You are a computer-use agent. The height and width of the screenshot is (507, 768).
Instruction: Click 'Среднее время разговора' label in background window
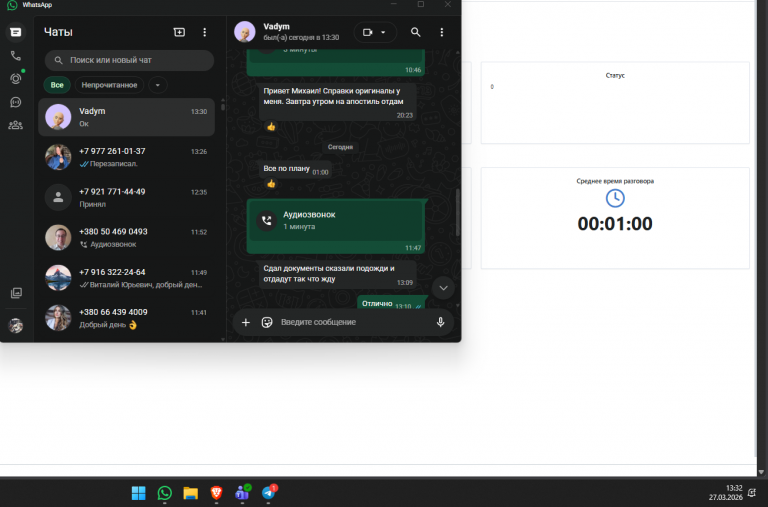[615, 181]
